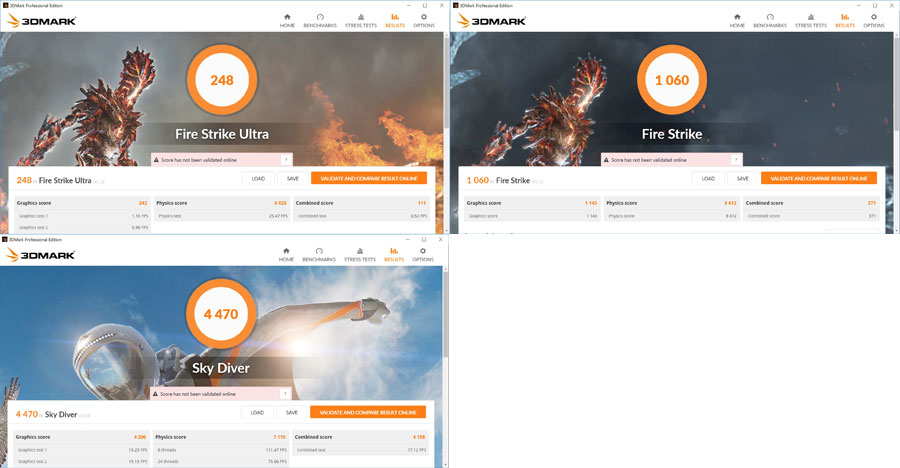Open STRESS TESTS in the Fire Strike window
Viewport: 900px width, 468px height.
pyautogui.click(x=811, y=21)
